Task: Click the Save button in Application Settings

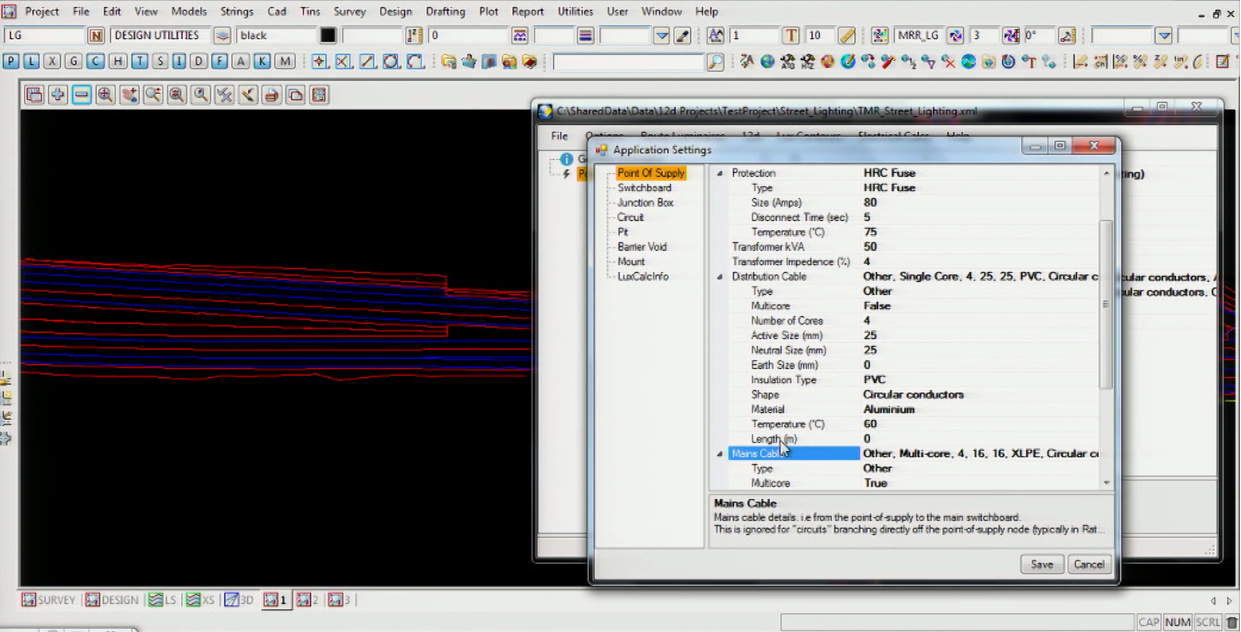Action: (1042, 564)
